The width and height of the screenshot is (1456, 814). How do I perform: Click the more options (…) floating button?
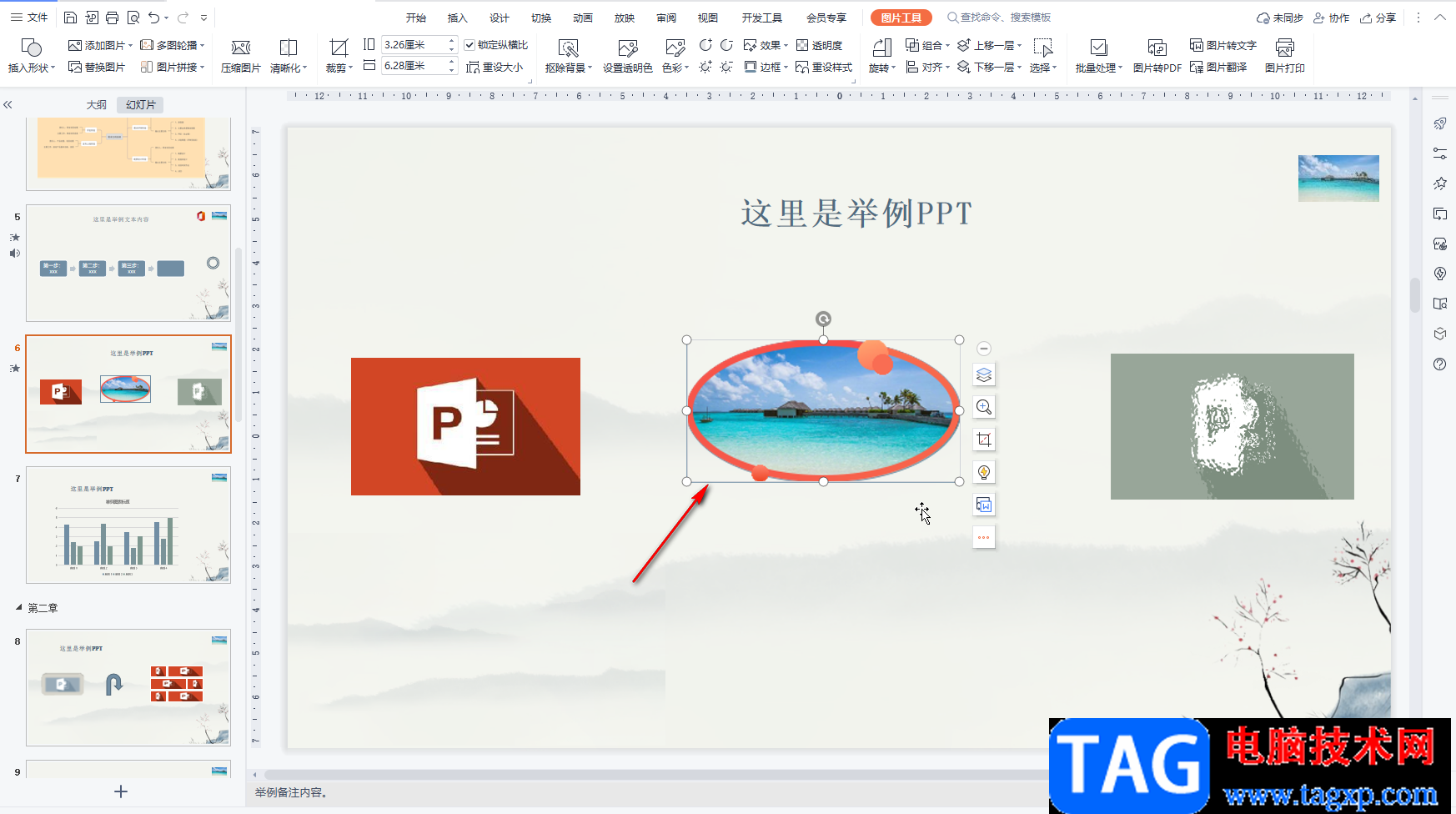pos(984,537)
